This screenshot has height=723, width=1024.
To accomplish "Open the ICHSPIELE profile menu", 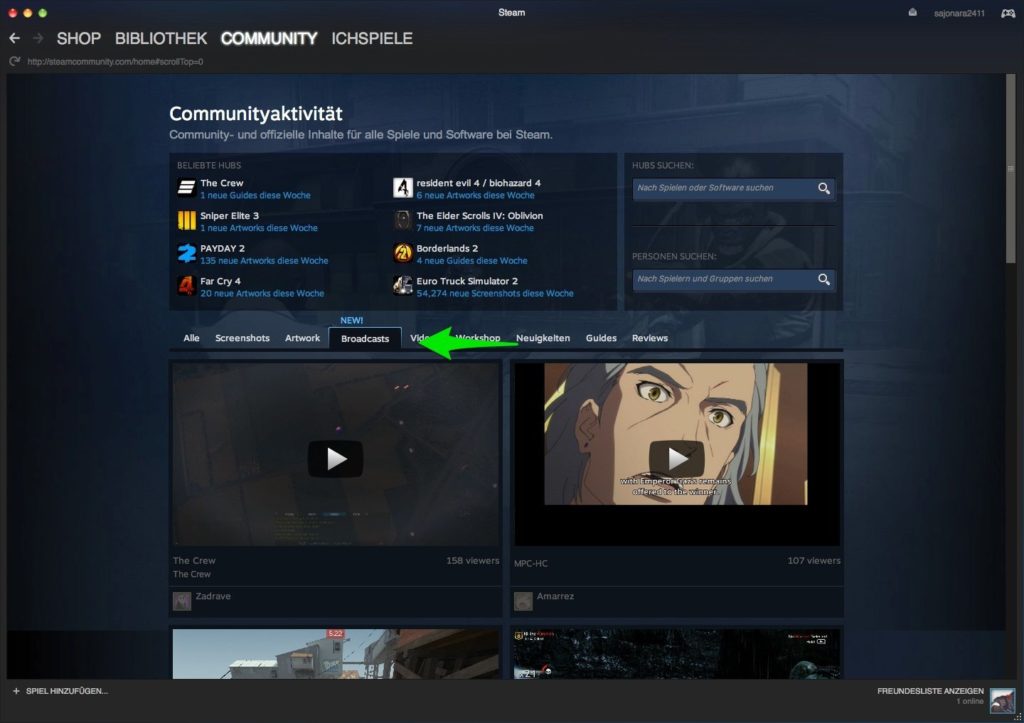I will pyautogui.click(x=372, y=39).
